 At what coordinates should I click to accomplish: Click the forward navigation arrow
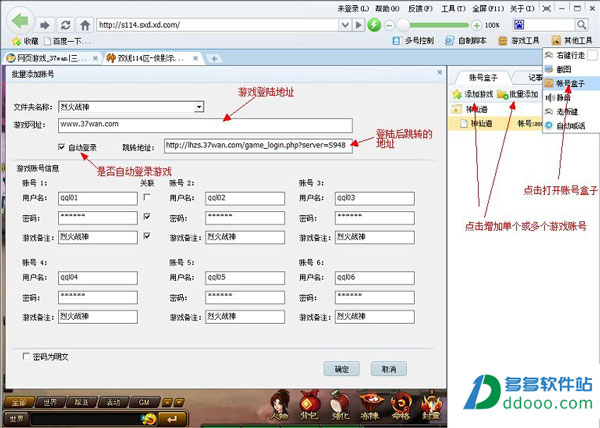[x=45, y=25]
